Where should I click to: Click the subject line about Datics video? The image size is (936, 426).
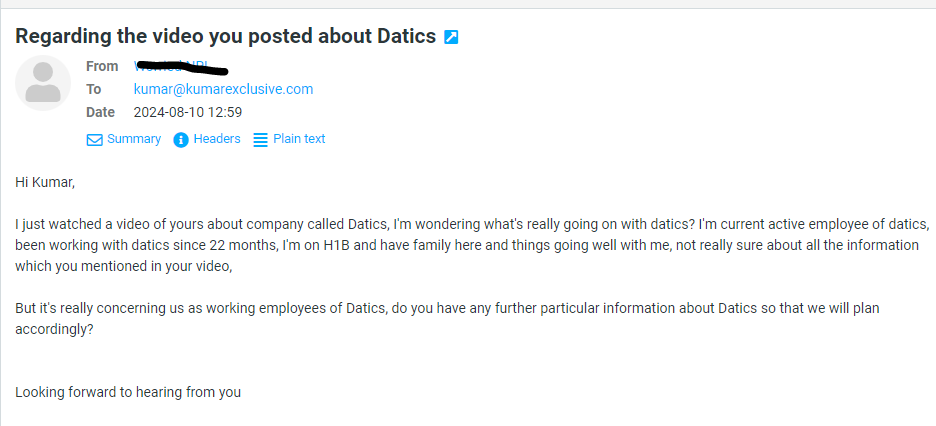pyautogui.click(x=225, y=37)
